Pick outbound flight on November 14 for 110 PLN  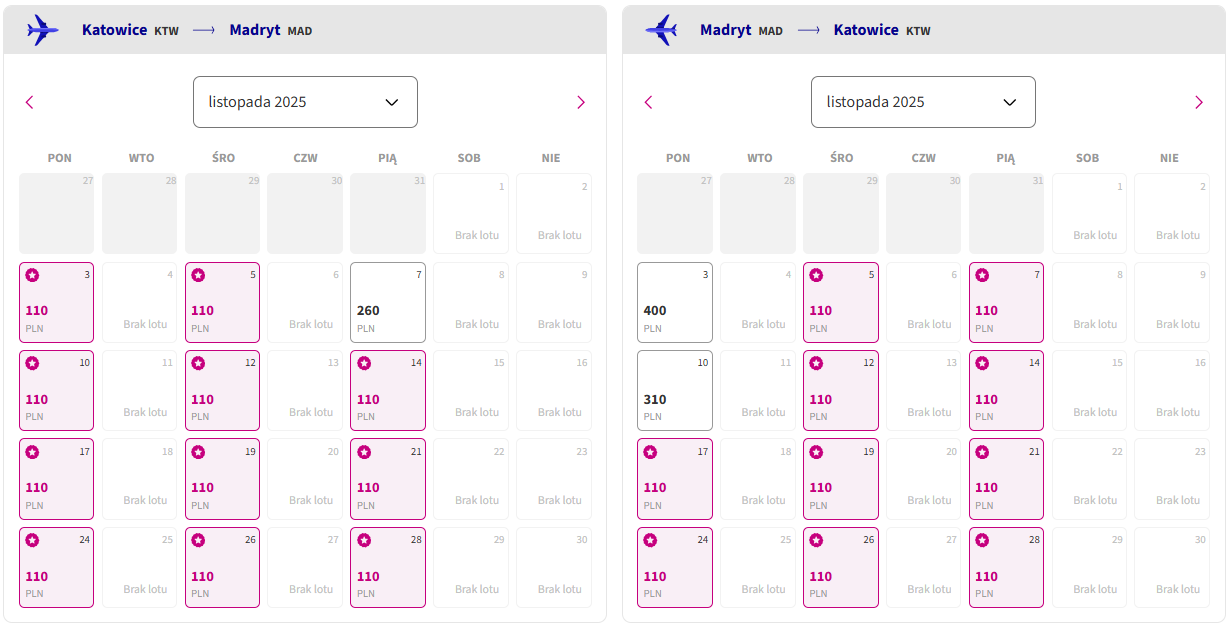tap(388, 390)
